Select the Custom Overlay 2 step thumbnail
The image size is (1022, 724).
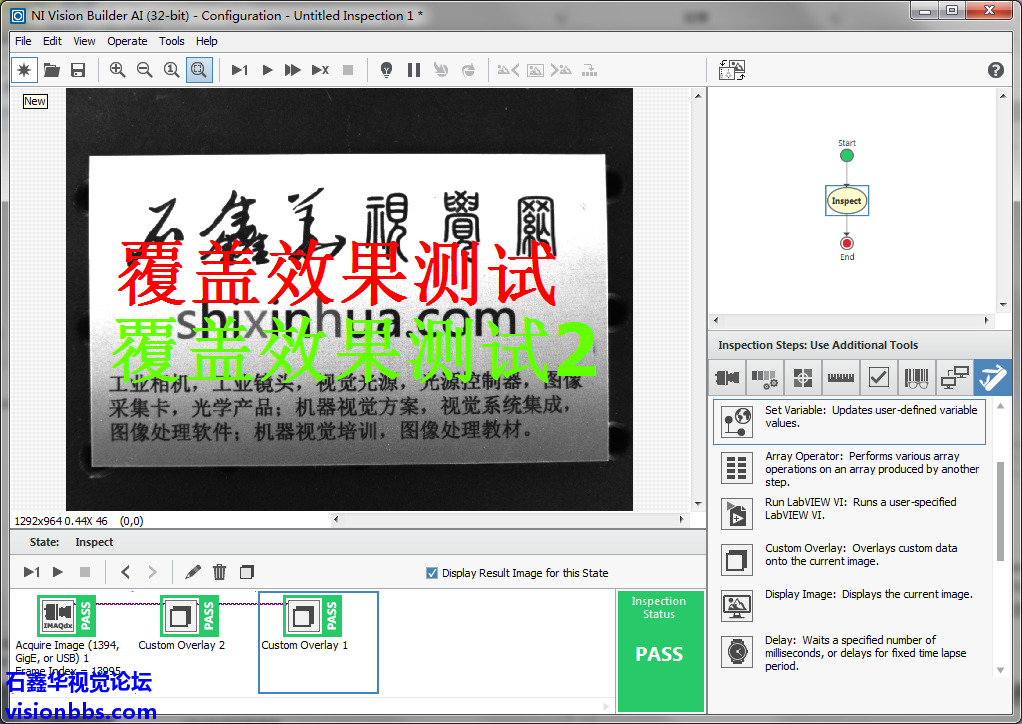[188, 617]
